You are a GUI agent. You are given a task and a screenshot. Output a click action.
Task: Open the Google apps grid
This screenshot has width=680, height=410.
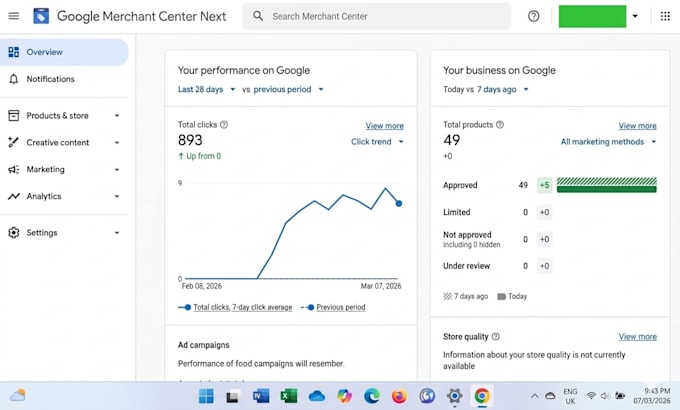(665, 16)
